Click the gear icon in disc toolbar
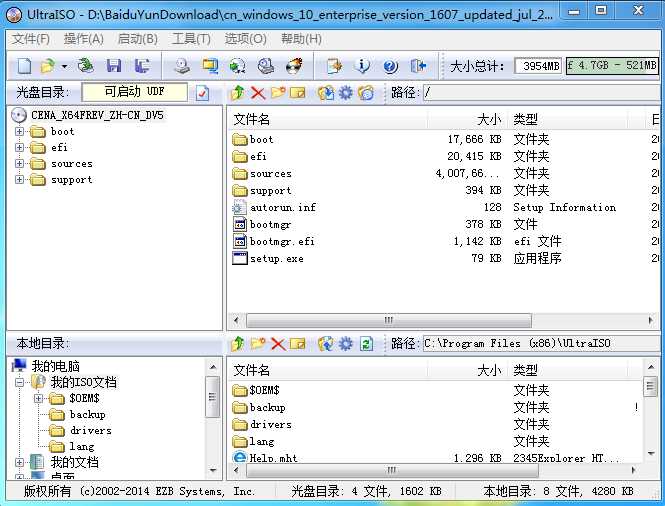Image resolution: width=665 pixels, height=506 pixels. 346,93
